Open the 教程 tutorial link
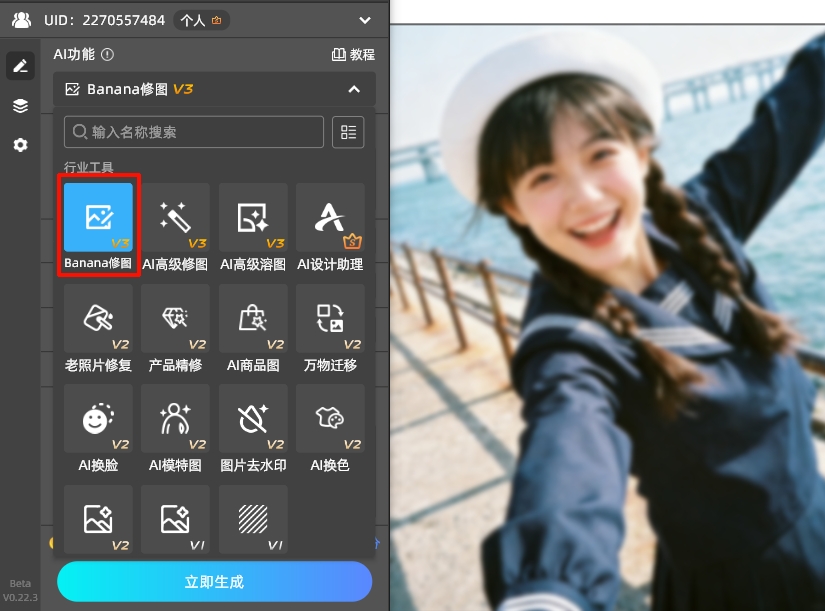The image size is (825, 611). 353,55
